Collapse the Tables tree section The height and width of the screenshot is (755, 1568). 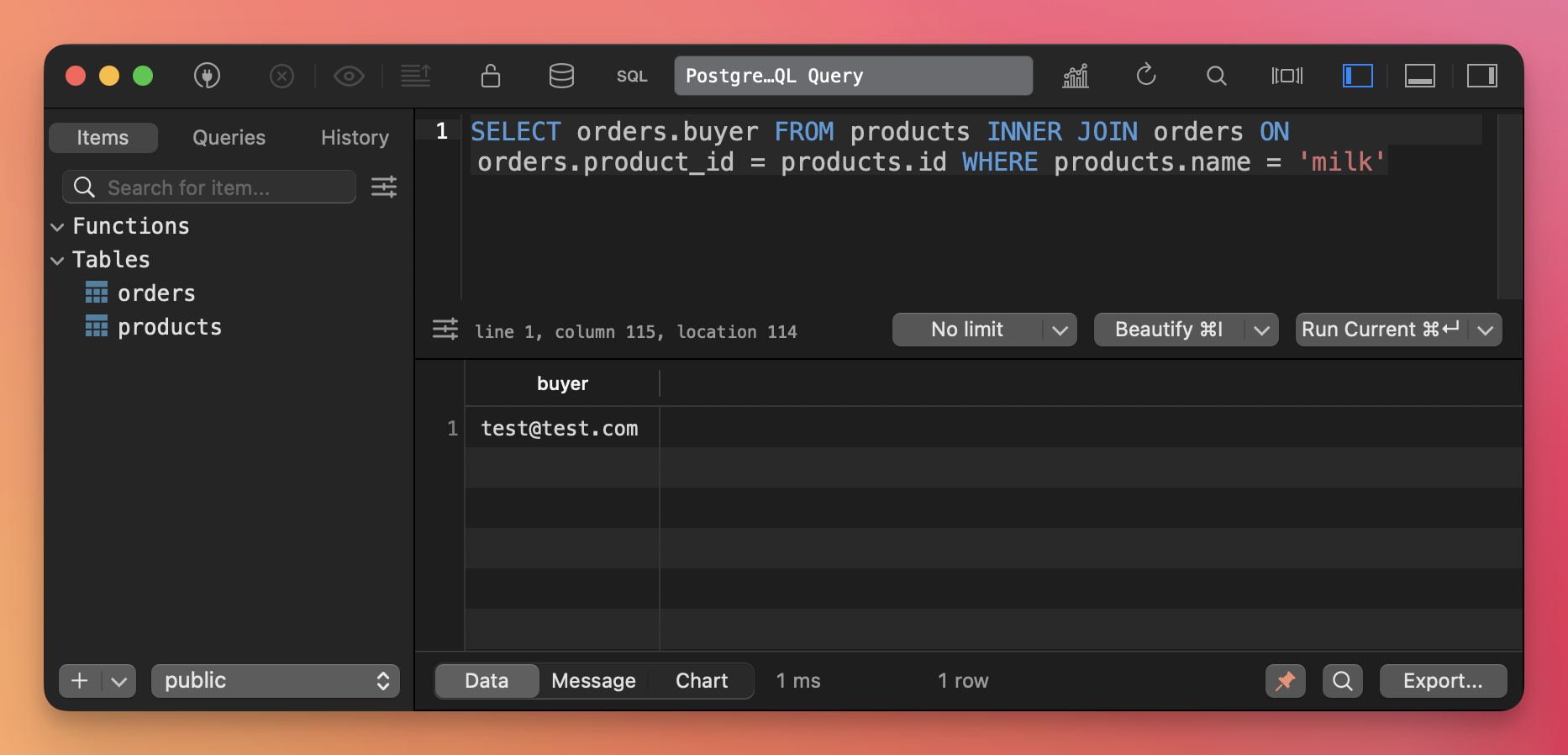click(57, 261)
